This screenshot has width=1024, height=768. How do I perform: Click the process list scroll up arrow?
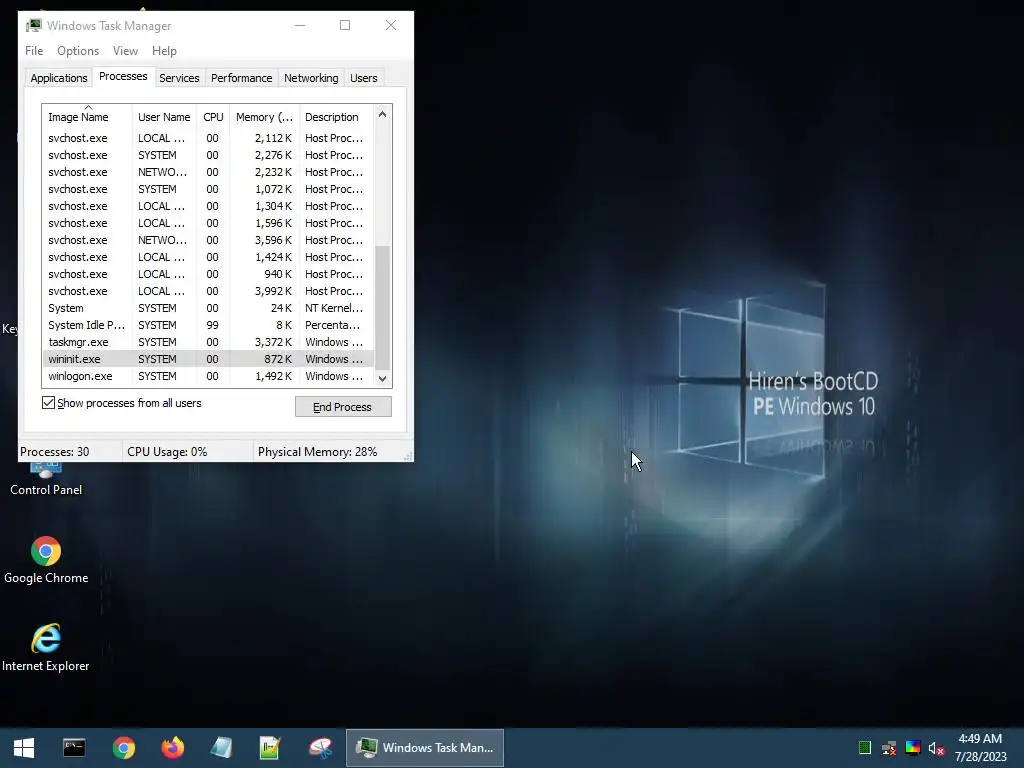click(x=383, y=114)
